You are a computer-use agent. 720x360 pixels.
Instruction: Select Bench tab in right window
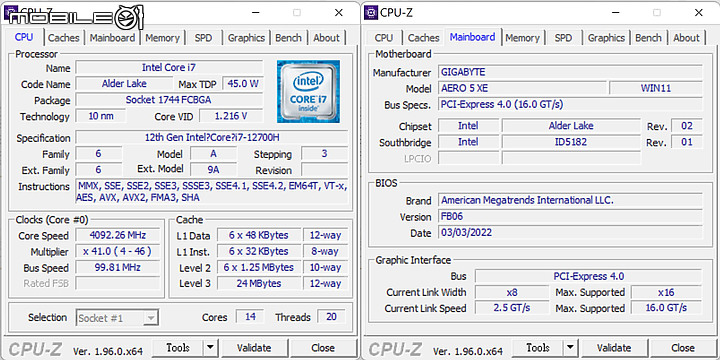click(648, 38)
